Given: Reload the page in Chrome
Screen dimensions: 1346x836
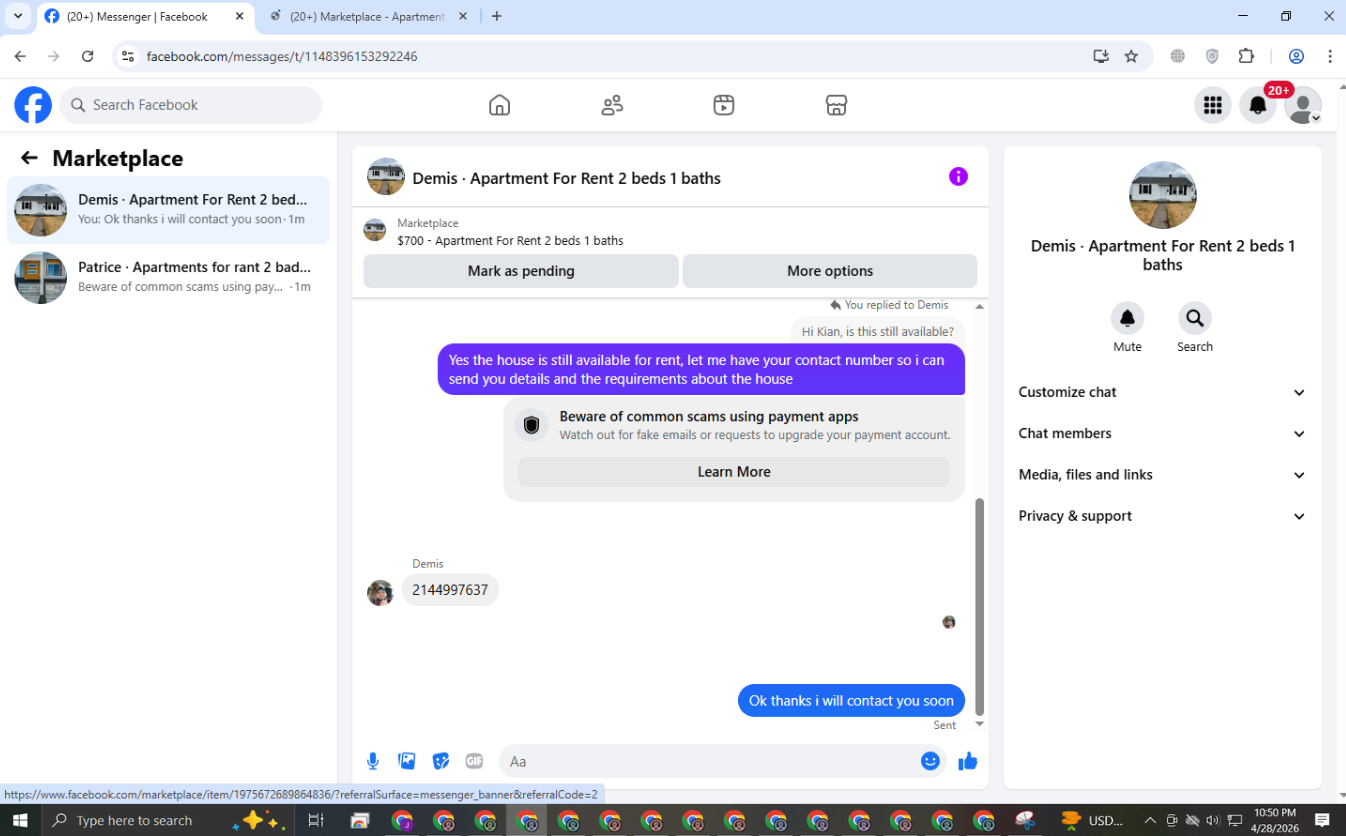Looking at the screenshot, I should (x=88, y=57).
